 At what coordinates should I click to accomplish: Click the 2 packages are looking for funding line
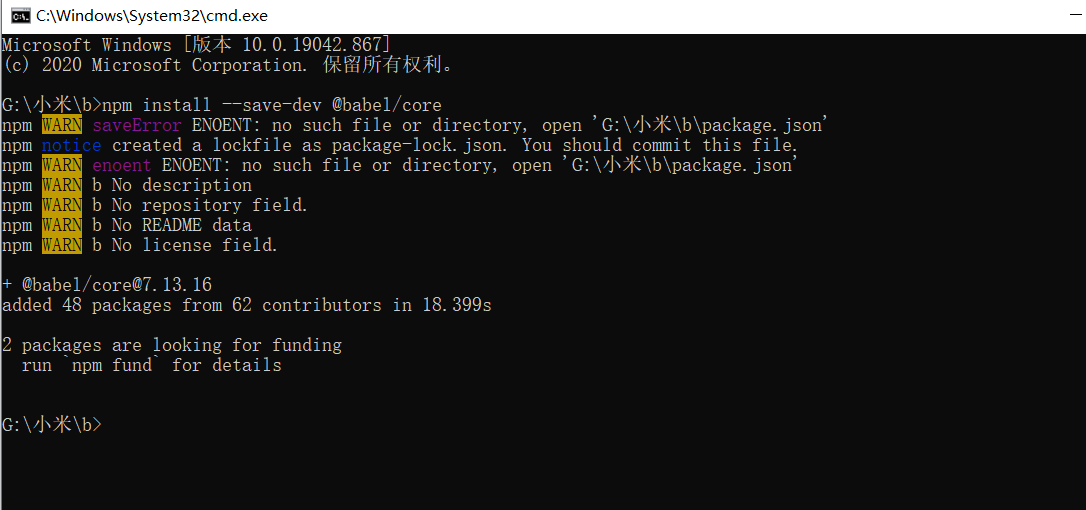coord(172,345)
